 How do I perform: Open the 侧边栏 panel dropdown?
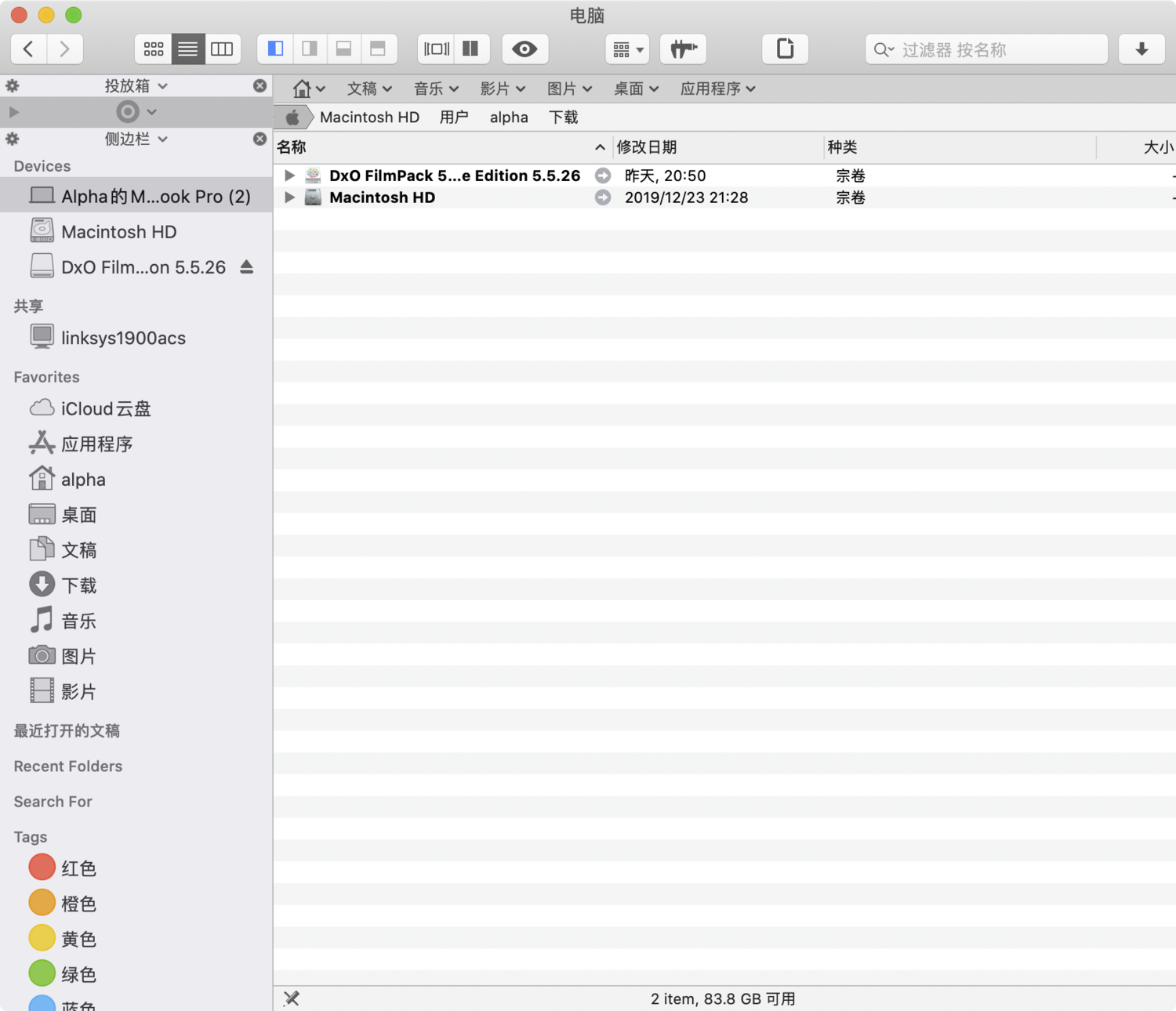point(136,139)
